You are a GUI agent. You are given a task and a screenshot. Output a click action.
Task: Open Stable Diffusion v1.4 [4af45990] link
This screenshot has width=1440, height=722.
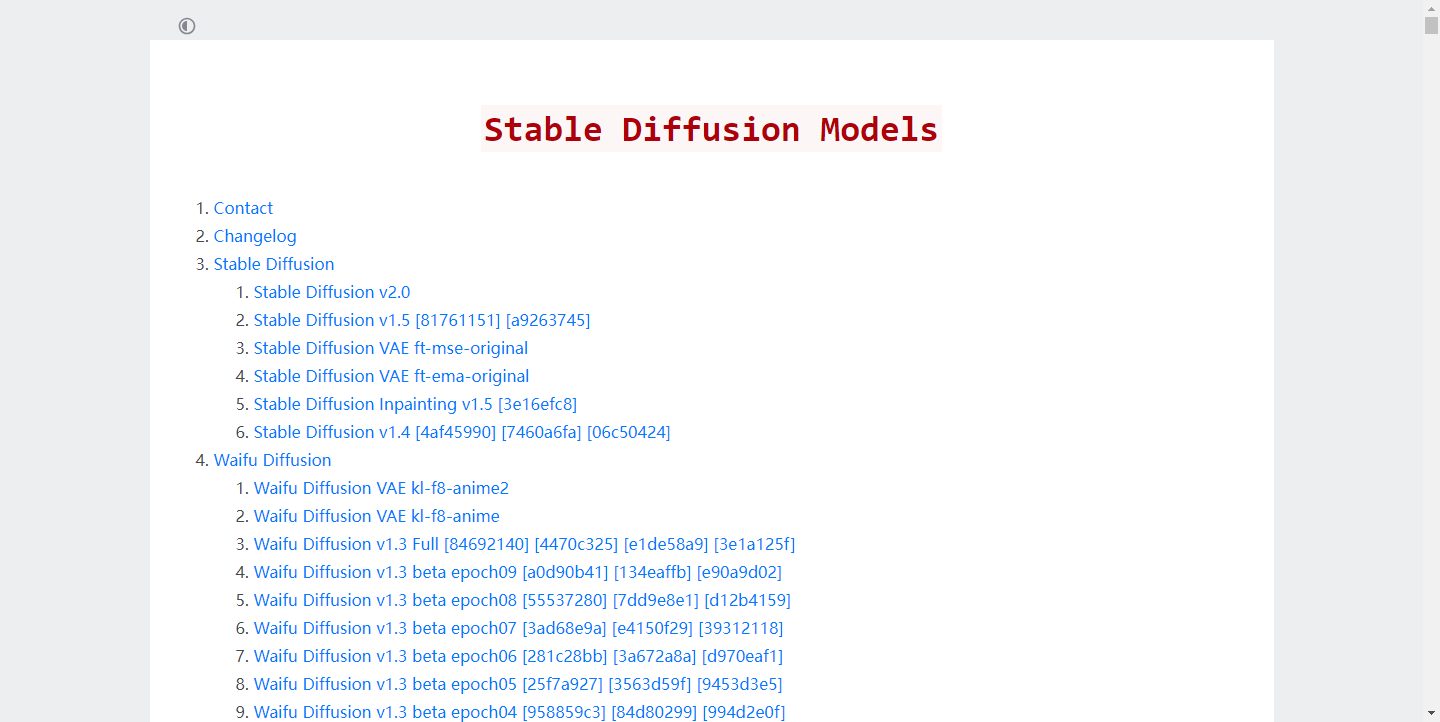[x=462, y=432]
